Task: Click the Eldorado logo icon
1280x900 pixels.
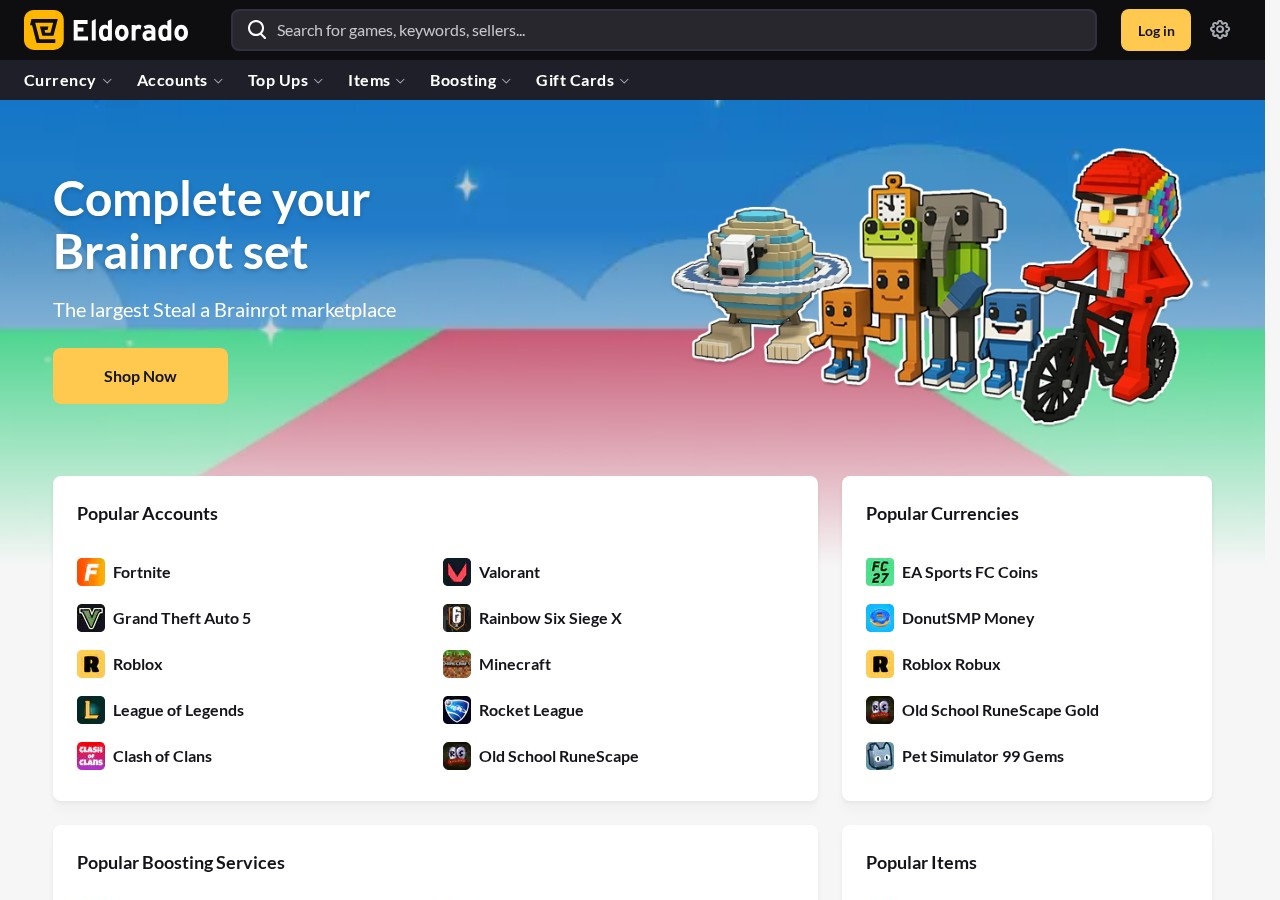Action: (x=44, y=30)
